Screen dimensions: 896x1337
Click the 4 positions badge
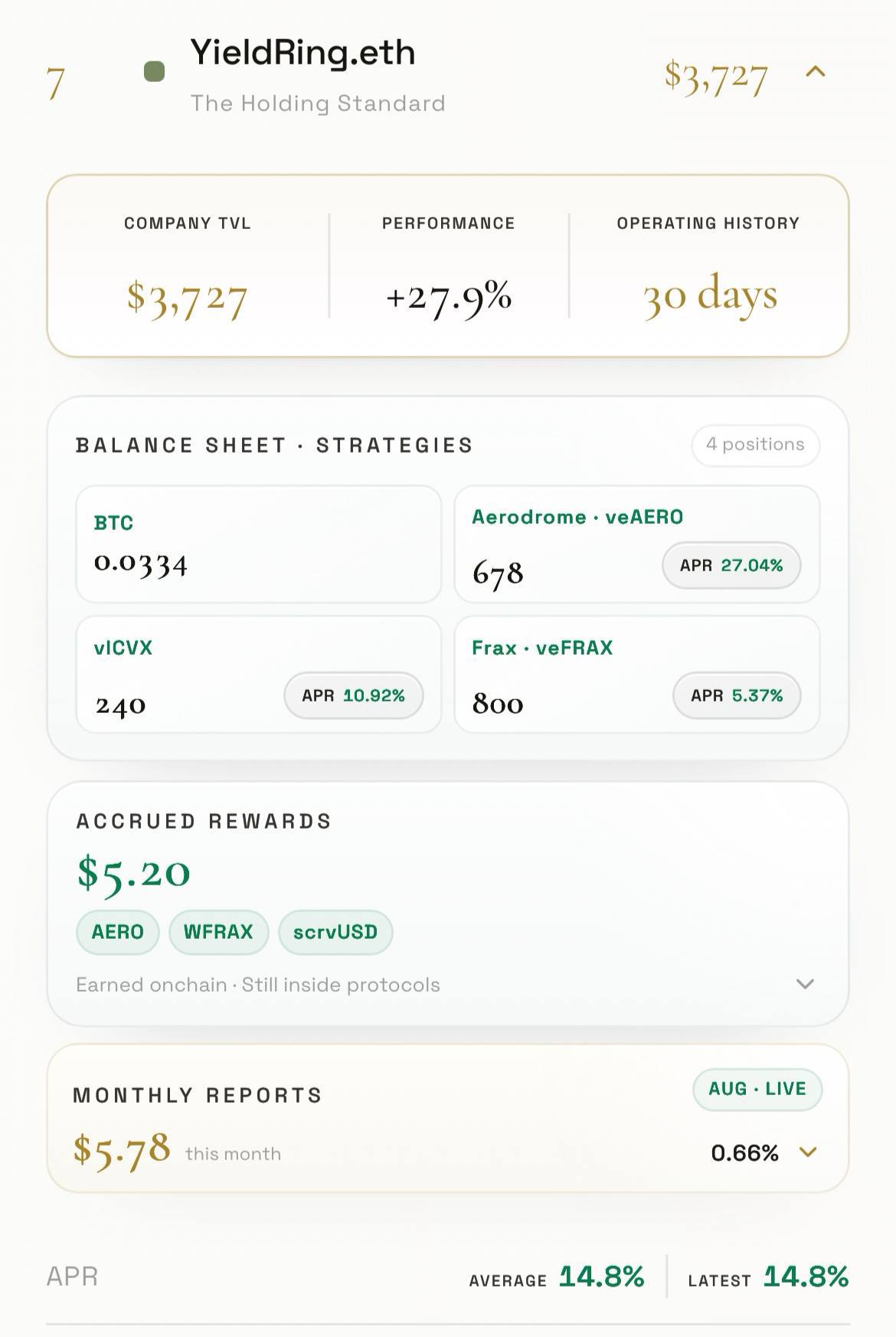755,445
